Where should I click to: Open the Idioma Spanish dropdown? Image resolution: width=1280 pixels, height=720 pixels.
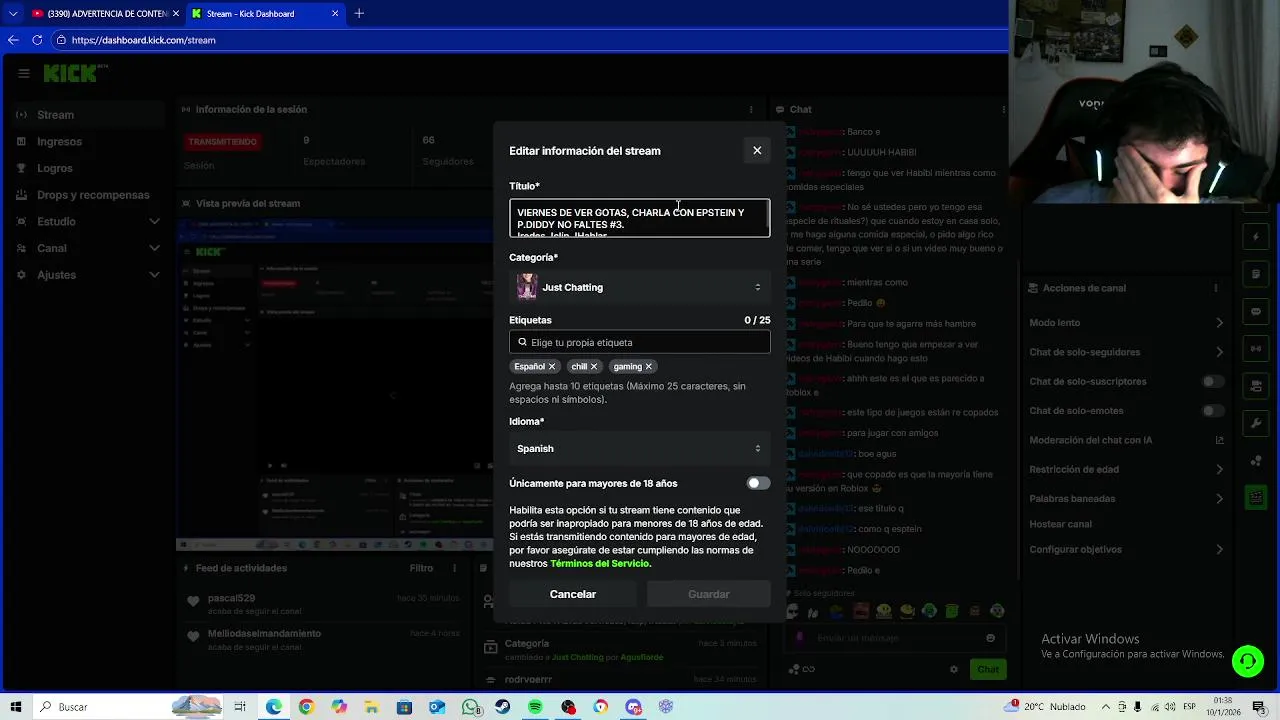640,448
